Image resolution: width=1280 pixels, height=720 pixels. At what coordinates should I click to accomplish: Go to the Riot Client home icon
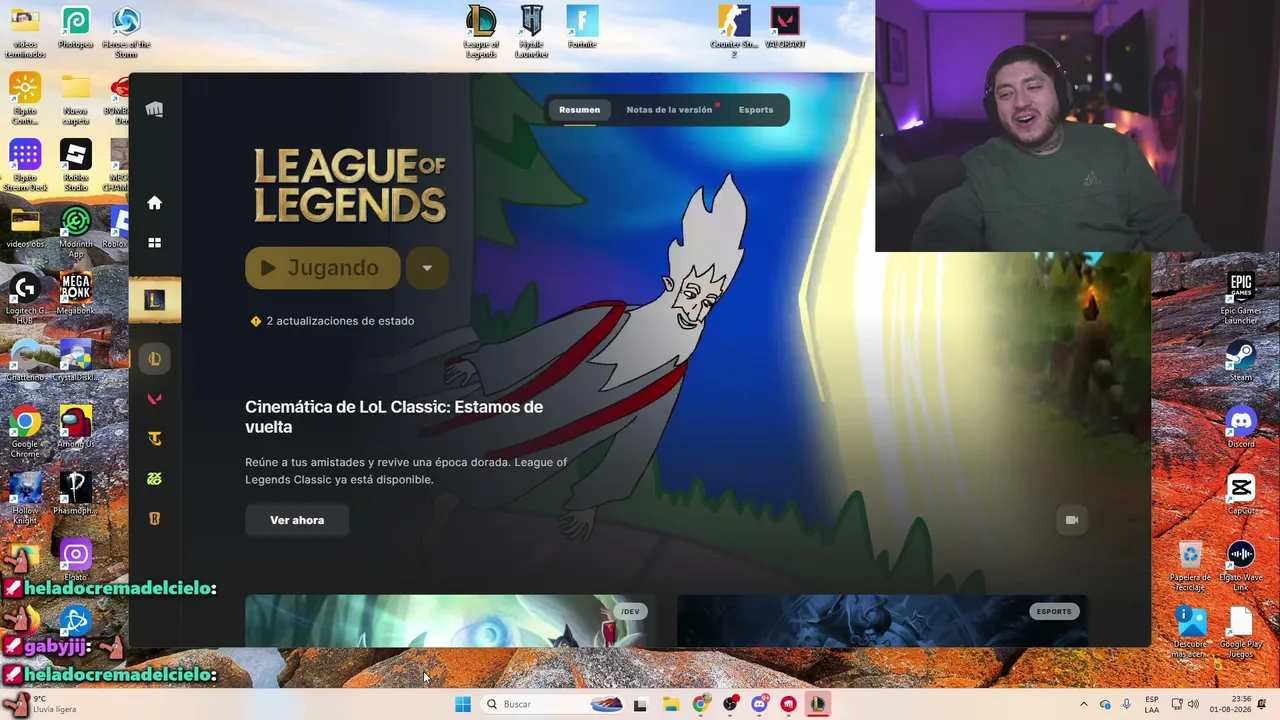(154, 203)
